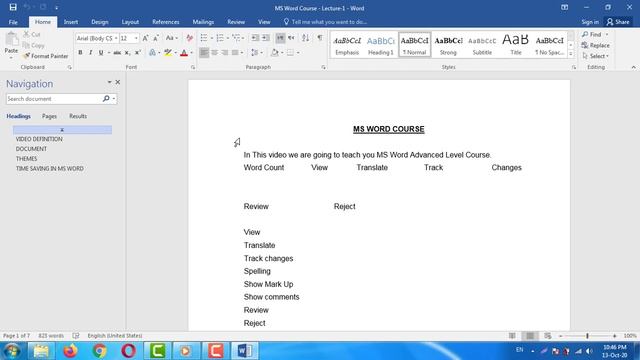640x360 pixels.
Task: Apply paragraph shading color
Action: (x=274, y=53)
